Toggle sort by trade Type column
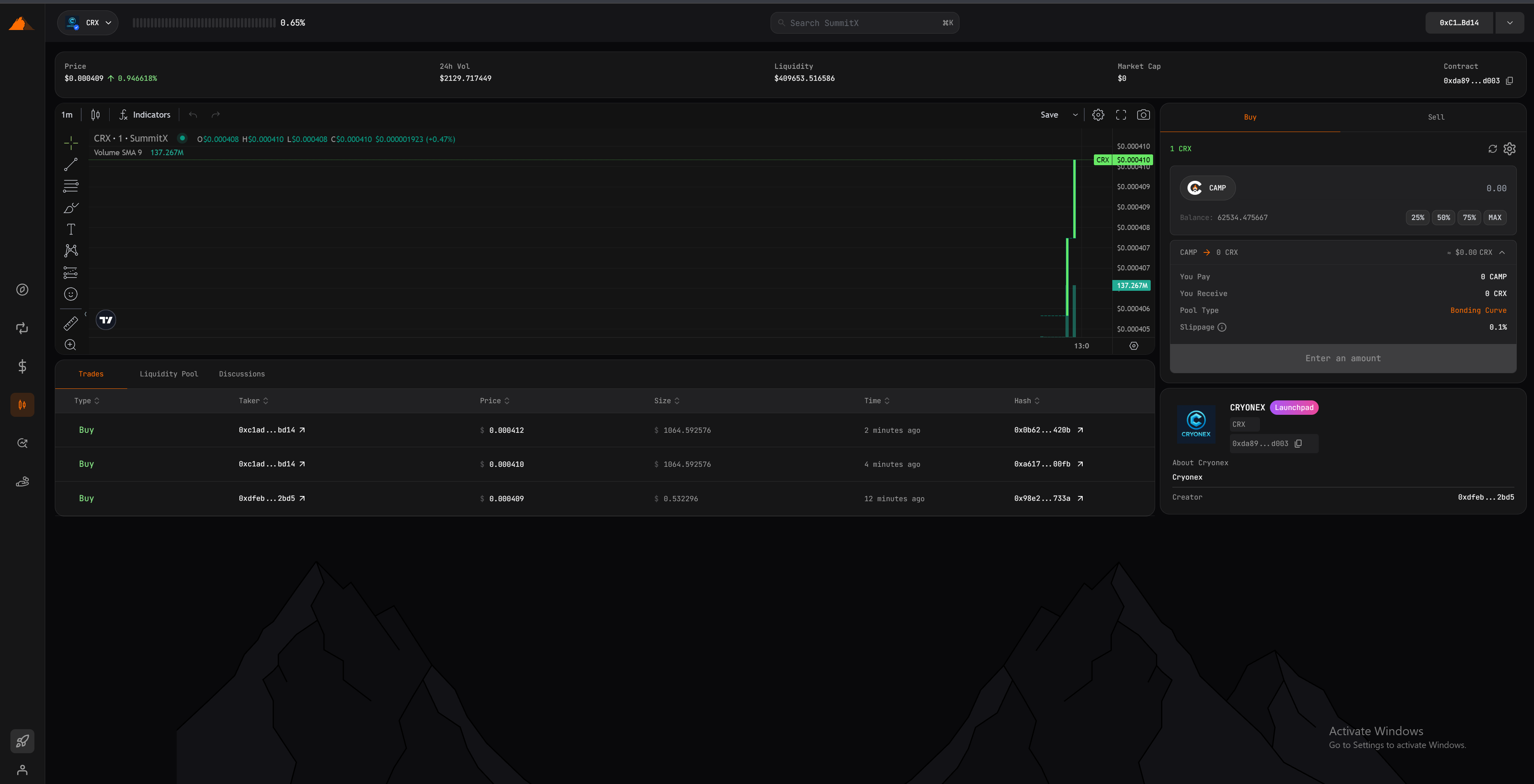The image size is (1534, 784). click(x=87, y=401)
